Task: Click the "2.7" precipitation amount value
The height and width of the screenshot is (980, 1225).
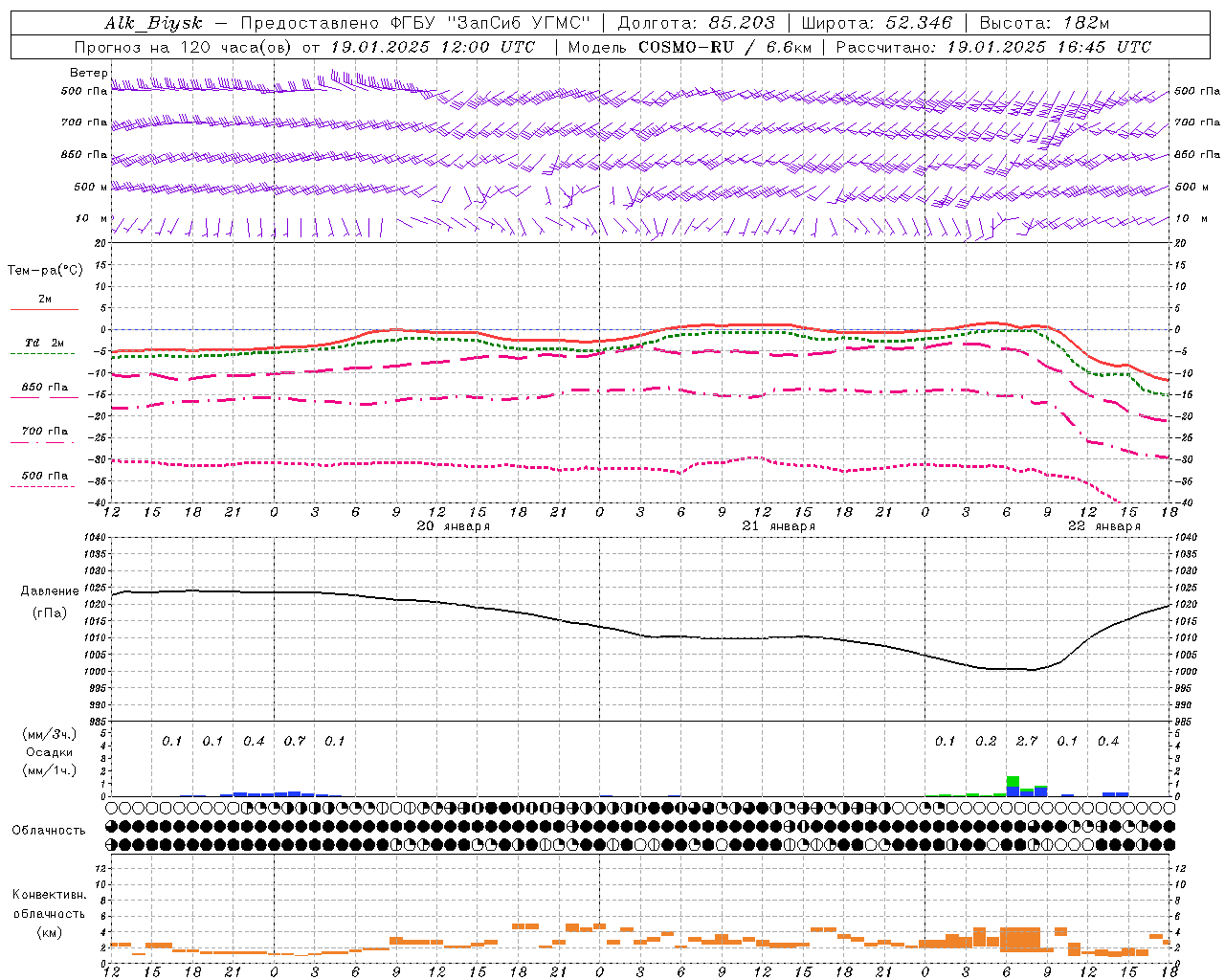Action: coord(1027,742)
